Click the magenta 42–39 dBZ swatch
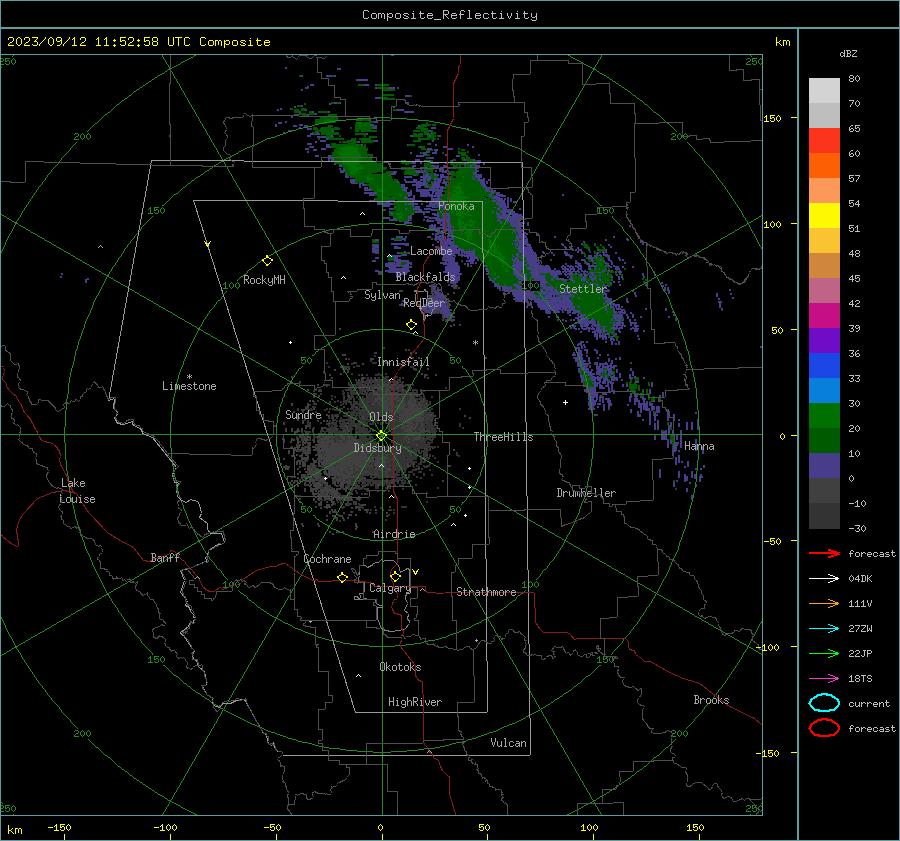Viewport: 900px width, 841px height. click(x=824, y=316)
